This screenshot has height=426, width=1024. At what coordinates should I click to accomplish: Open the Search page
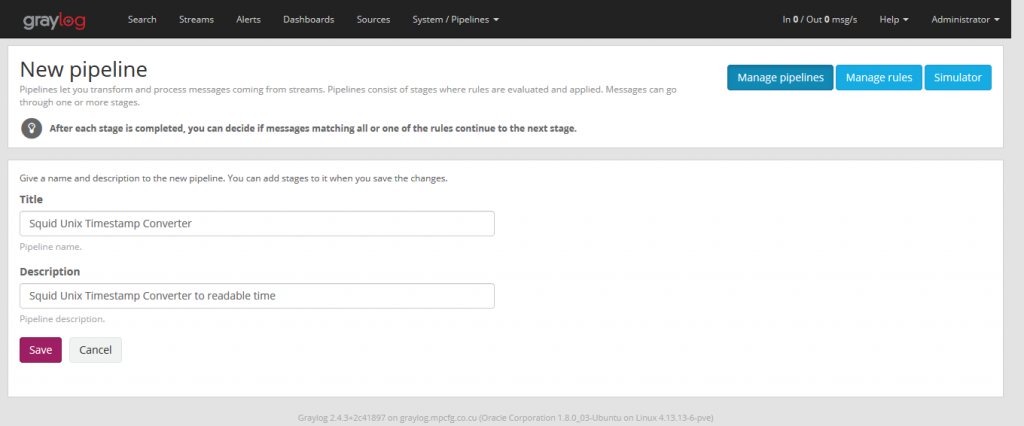142,20
